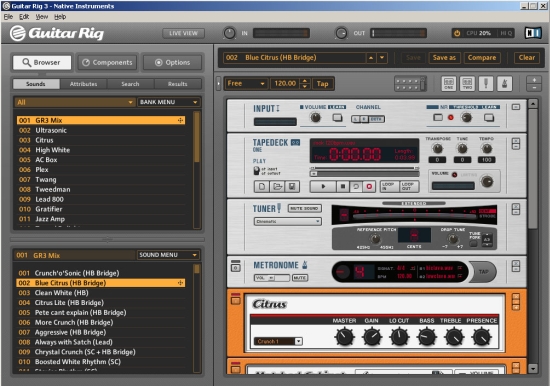The height and width of the screenshot is (386, 550).
Task: Collapse or expand all rack modules
Action: pyautogui.click(x=534, y=84)
